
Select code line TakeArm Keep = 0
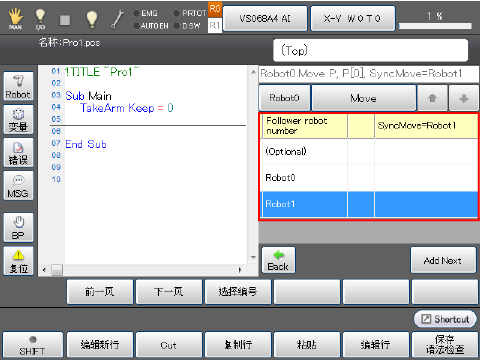click(x=127, y=108)
